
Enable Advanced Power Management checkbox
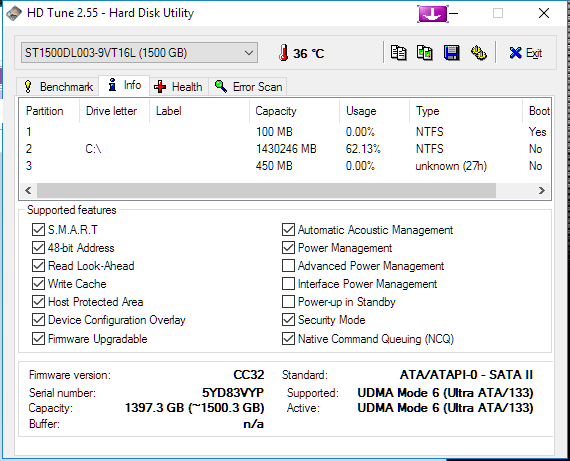288,266
